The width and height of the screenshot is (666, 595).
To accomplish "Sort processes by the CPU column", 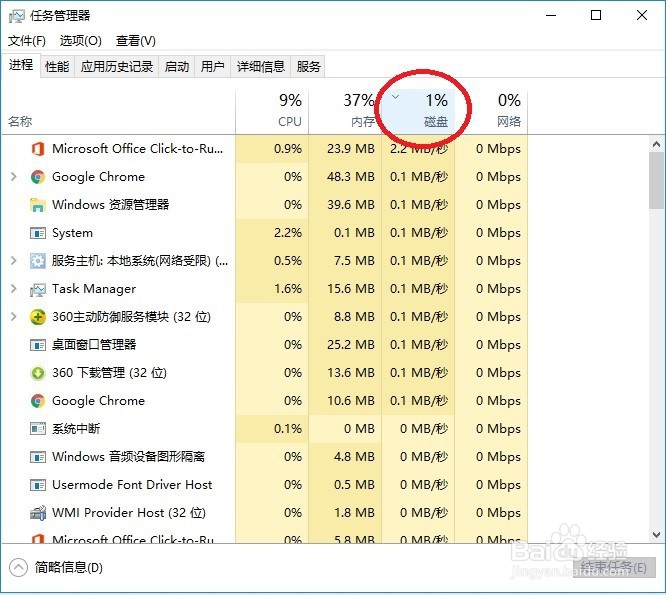I will [272, 112].
